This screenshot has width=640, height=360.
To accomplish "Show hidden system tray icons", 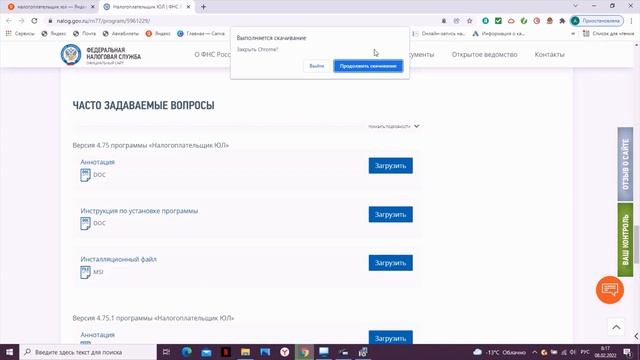I will pos(534,352).
